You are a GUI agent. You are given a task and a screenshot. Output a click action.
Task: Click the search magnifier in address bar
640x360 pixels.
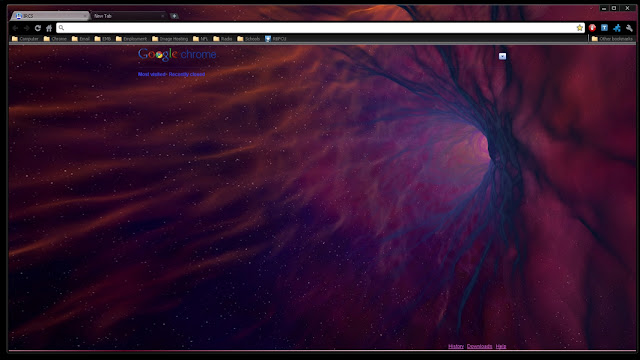click(61, 28)
